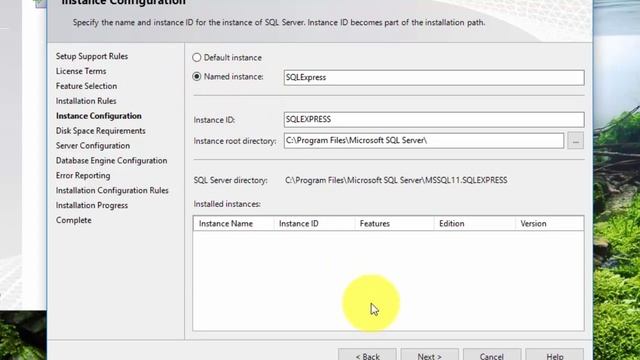Click the Named instance text field
Image resolution: width=640 pixels, height=360 pixels.
coord(434,78)
